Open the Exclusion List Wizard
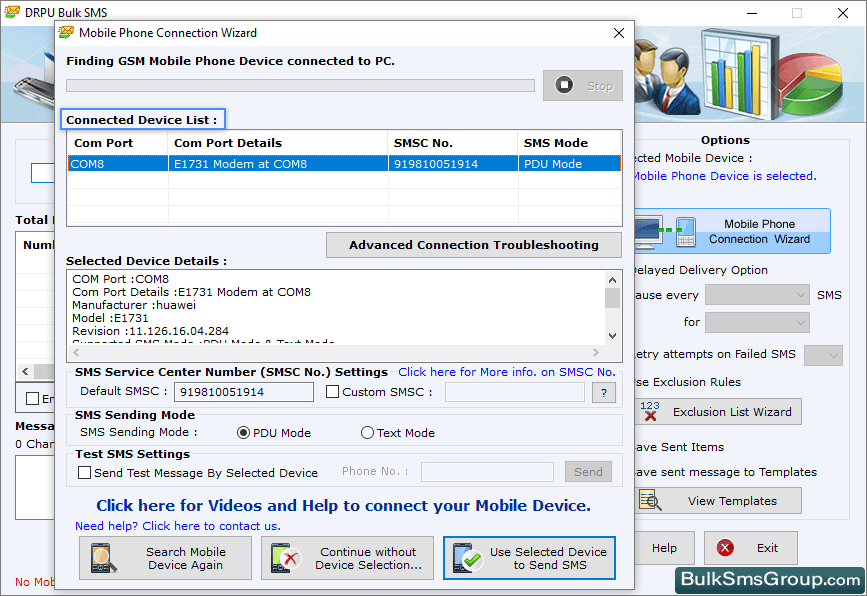 718,412
